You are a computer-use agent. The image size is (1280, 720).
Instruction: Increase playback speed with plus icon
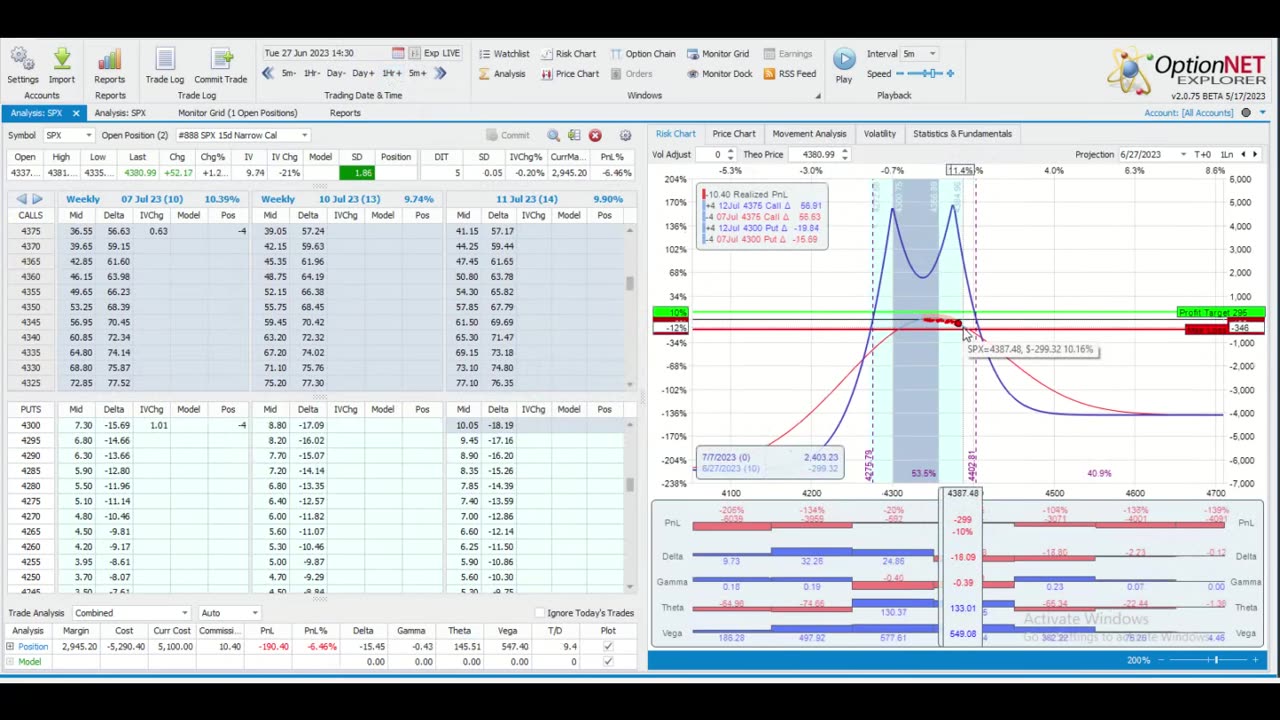[x=950, y=74]
